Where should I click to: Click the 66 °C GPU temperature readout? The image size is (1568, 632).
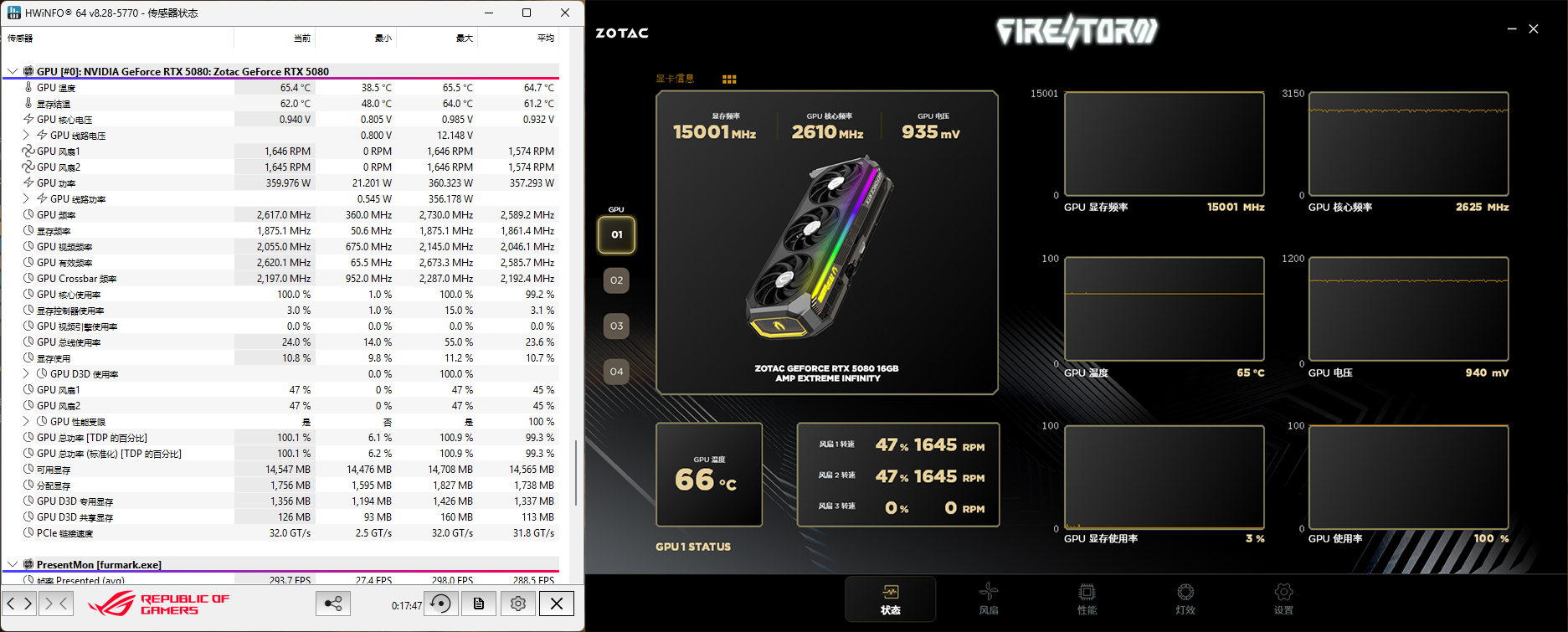706,480
